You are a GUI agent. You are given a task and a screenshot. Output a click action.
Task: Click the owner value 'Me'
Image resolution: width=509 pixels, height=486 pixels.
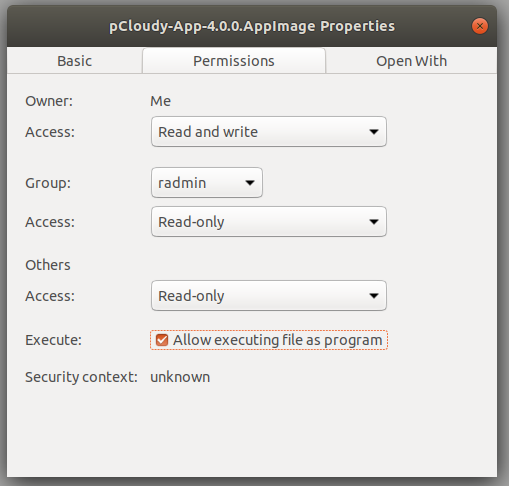pyautogui.click(x=160, y=101)
